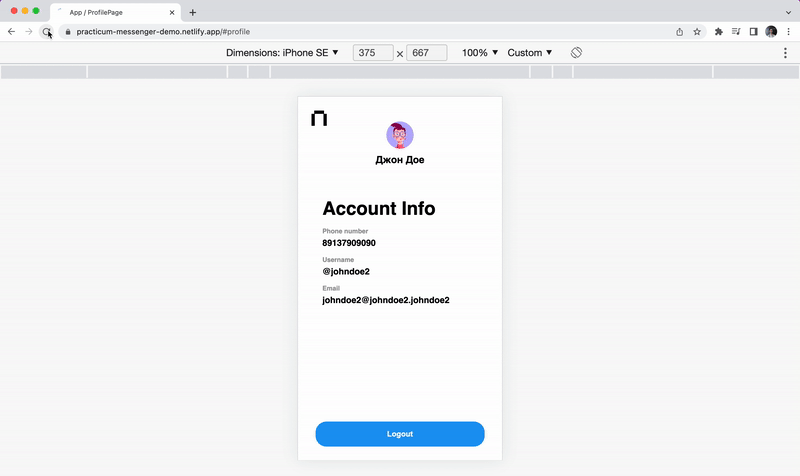Click the Practicum logo icon in the profile header

click(x=319, y=119)
